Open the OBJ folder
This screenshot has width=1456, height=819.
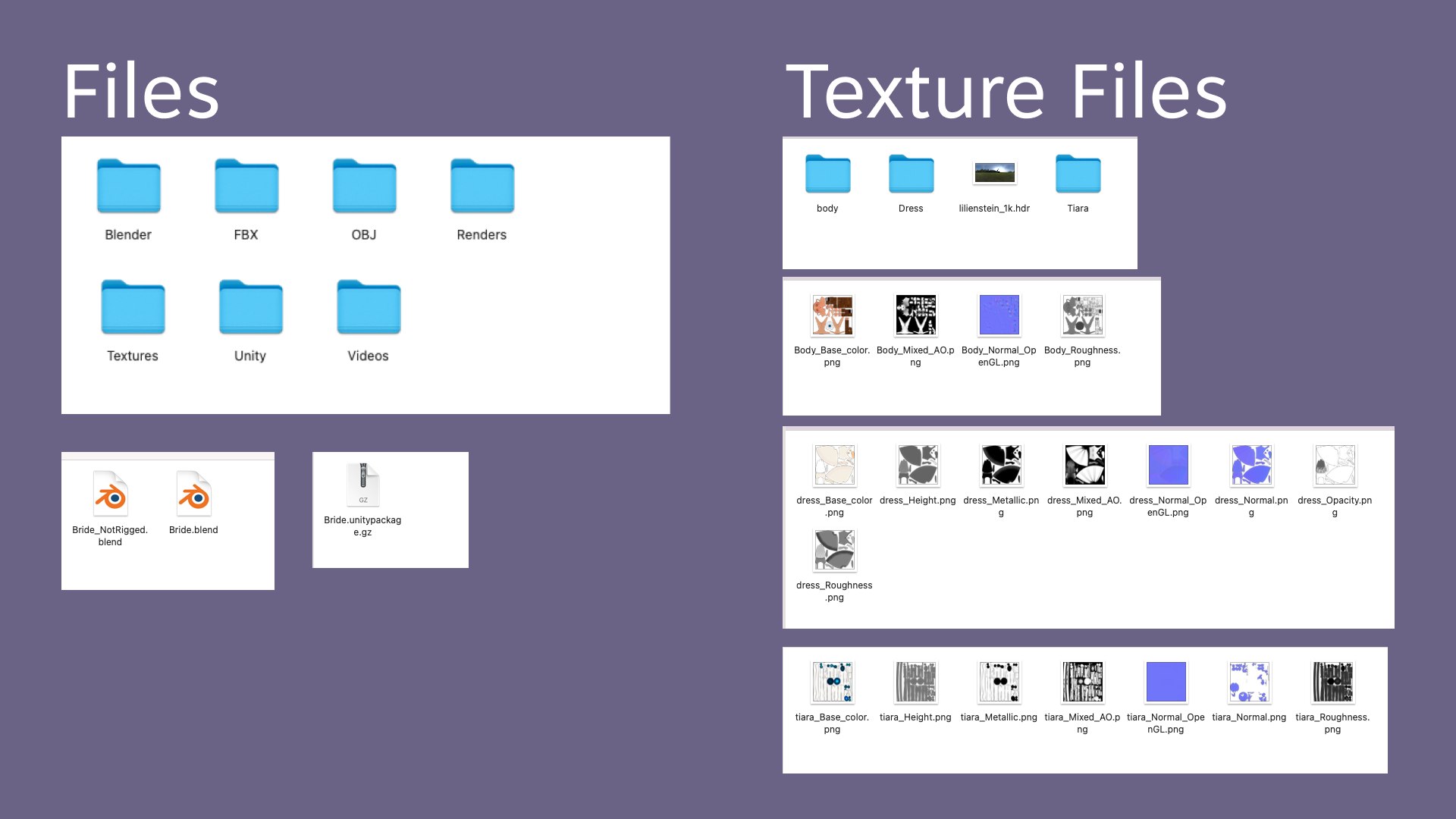click(364, 186)
